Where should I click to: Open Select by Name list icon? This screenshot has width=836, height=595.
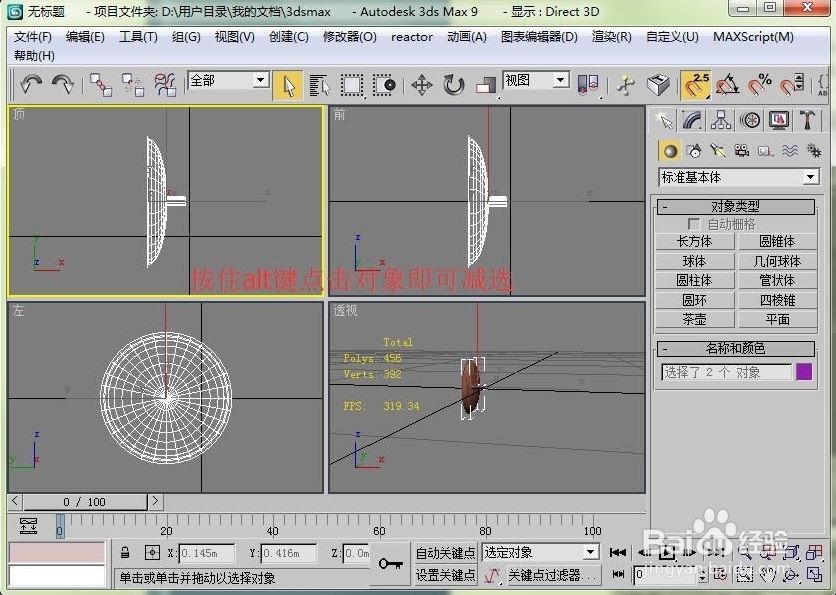pyautogui.click(x=319, y=85)
